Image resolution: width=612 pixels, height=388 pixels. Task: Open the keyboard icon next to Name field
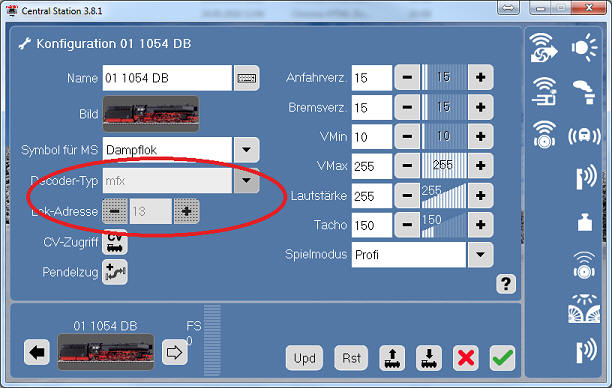[246, 78]
